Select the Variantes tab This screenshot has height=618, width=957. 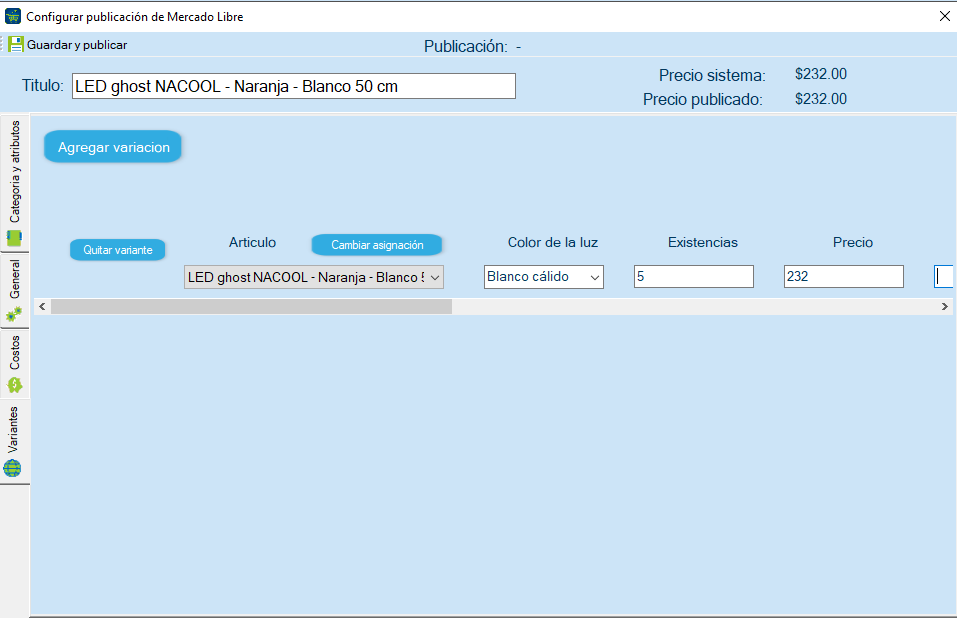tap(15, 442)
